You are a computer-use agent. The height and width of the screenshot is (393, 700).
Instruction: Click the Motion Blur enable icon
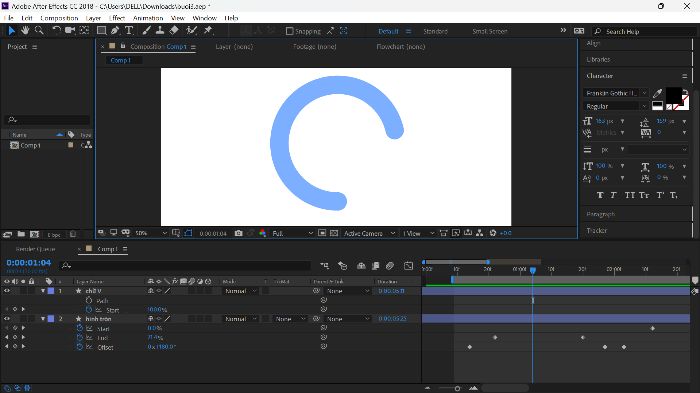[390, 266]
